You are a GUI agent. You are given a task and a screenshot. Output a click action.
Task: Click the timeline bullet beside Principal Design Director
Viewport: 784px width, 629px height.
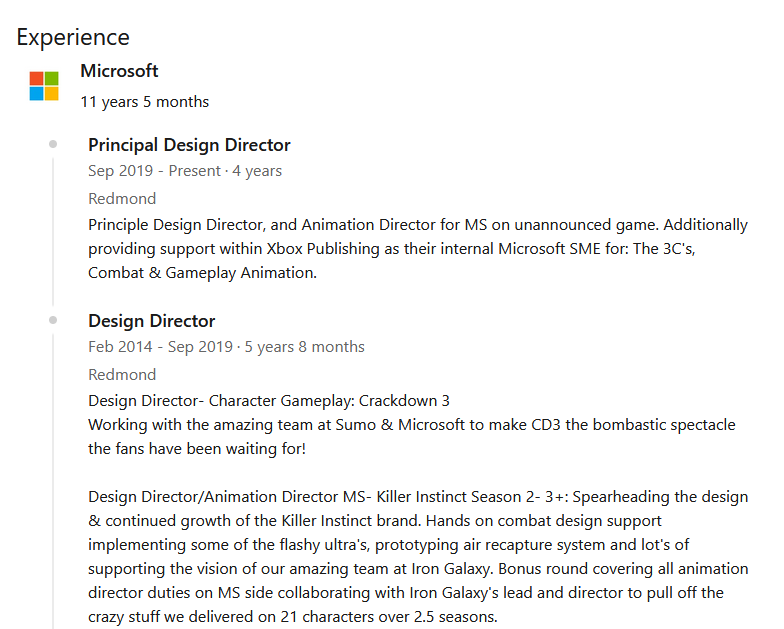coord(53,145)
